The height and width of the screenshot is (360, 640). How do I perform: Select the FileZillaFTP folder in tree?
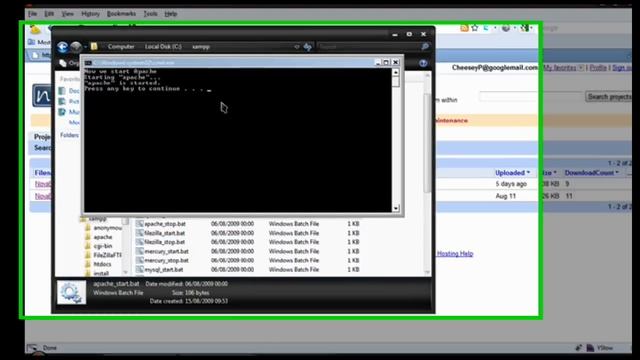107,255
